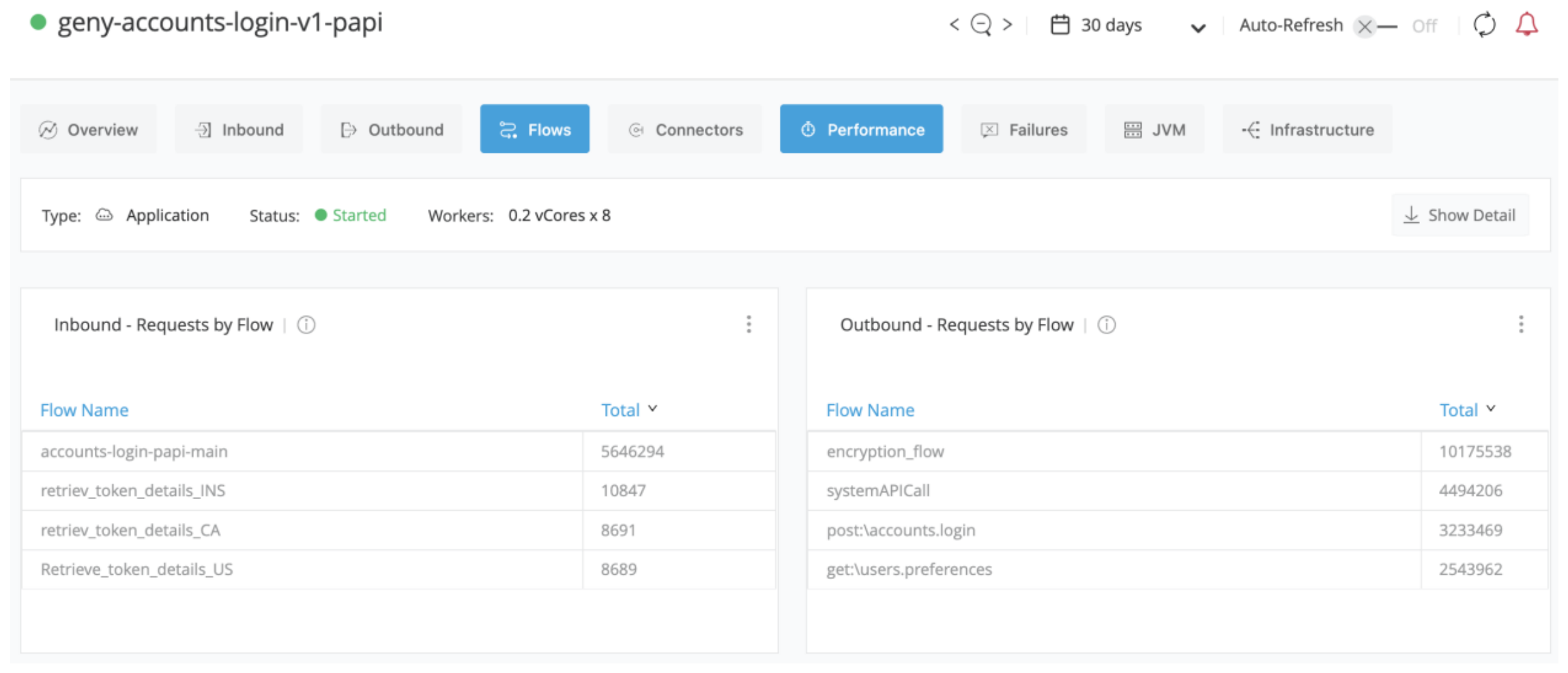Select the Performance tab
The width and height of the screenshot is (1568, 673).
[x=862, y=129]
